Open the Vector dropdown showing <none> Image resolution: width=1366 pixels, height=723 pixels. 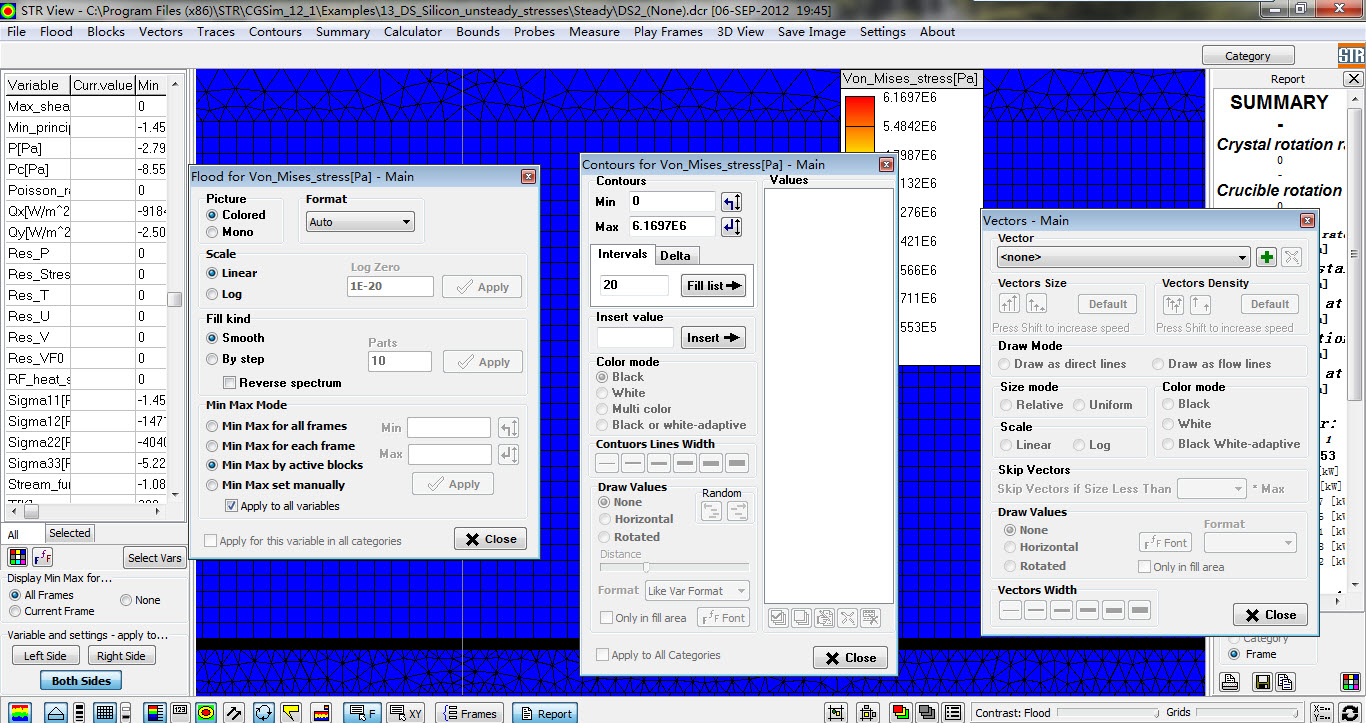tap(1124, 257)
